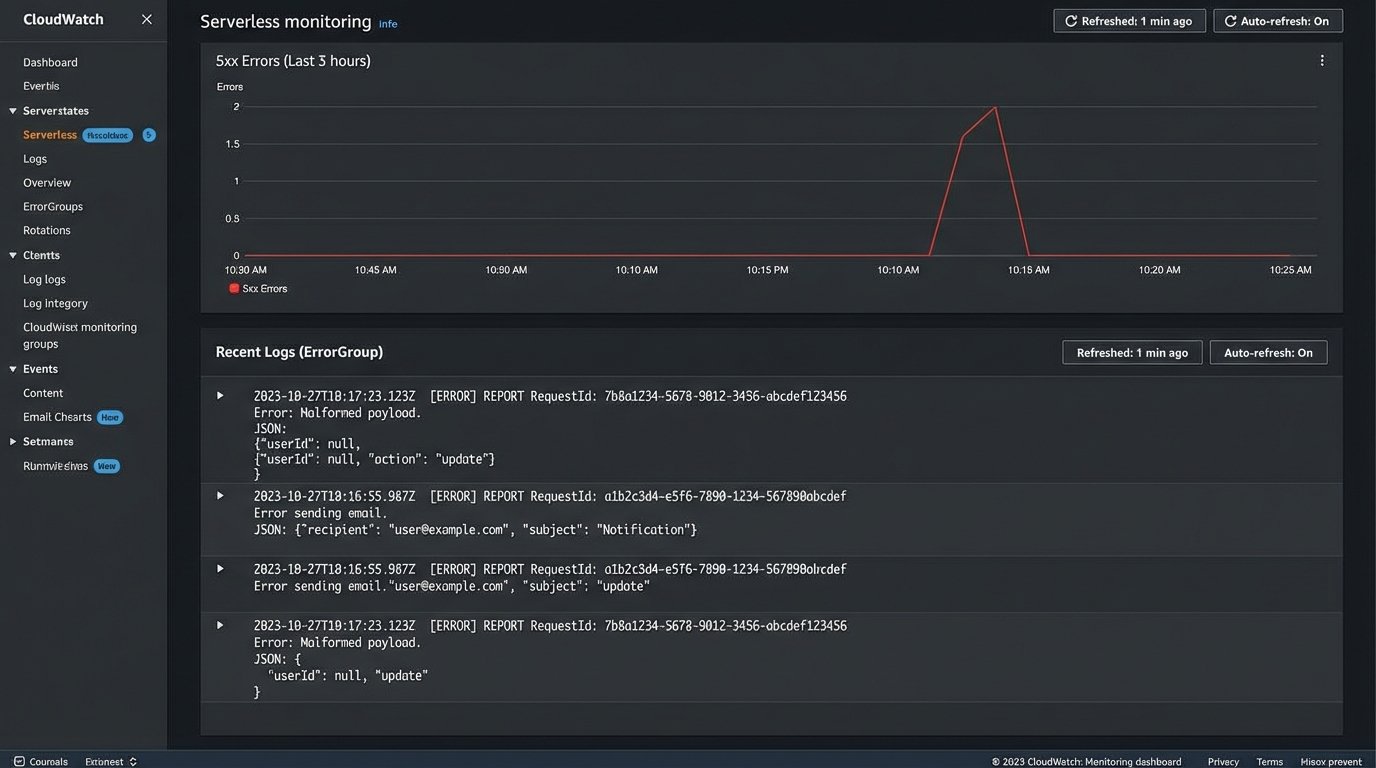
Task: Open the 5xx Errors chart options menu
Action: [x=1321, y=59]
